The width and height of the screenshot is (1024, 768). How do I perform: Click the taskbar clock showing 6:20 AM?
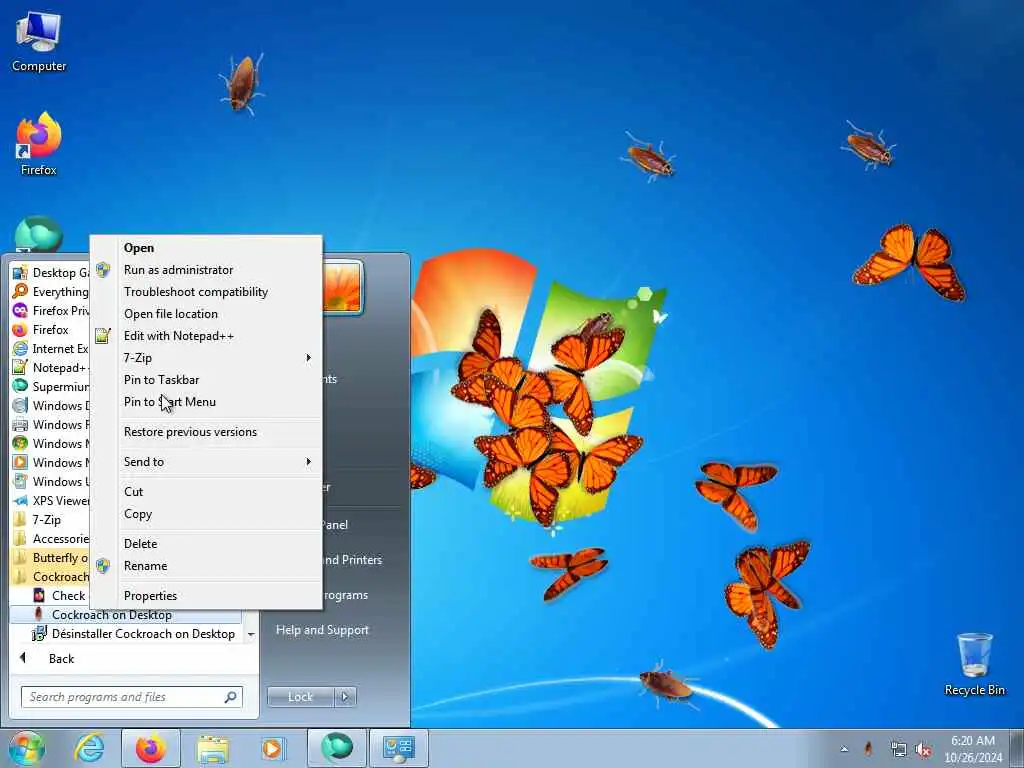[973, 748]
